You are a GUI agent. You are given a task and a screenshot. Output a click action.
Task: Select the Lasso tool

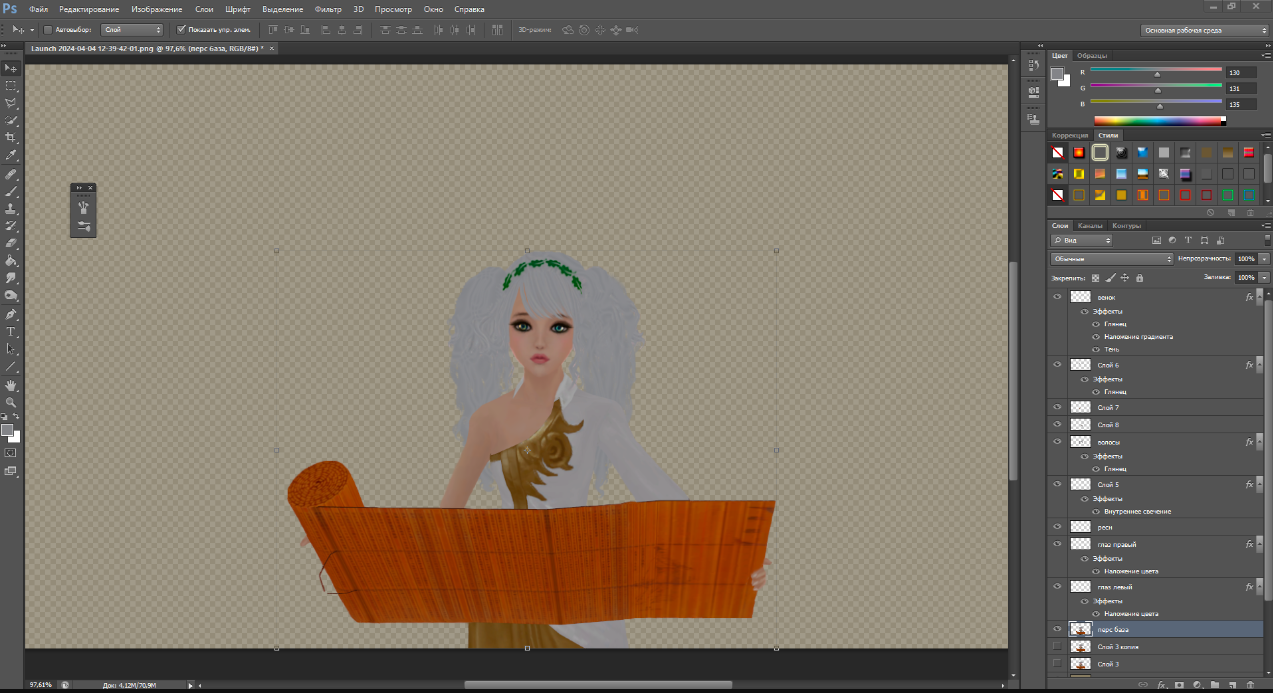(11, 103)
